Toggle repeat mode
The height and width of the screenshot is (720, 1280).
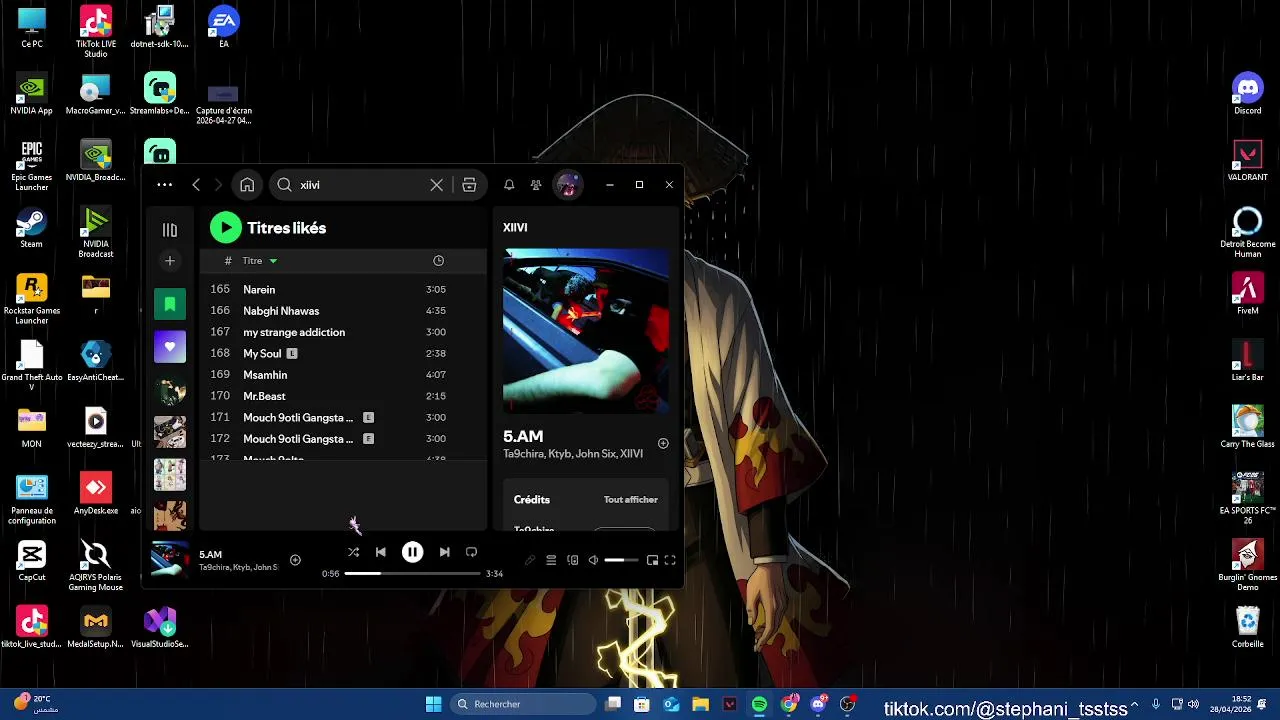[471, 552]
